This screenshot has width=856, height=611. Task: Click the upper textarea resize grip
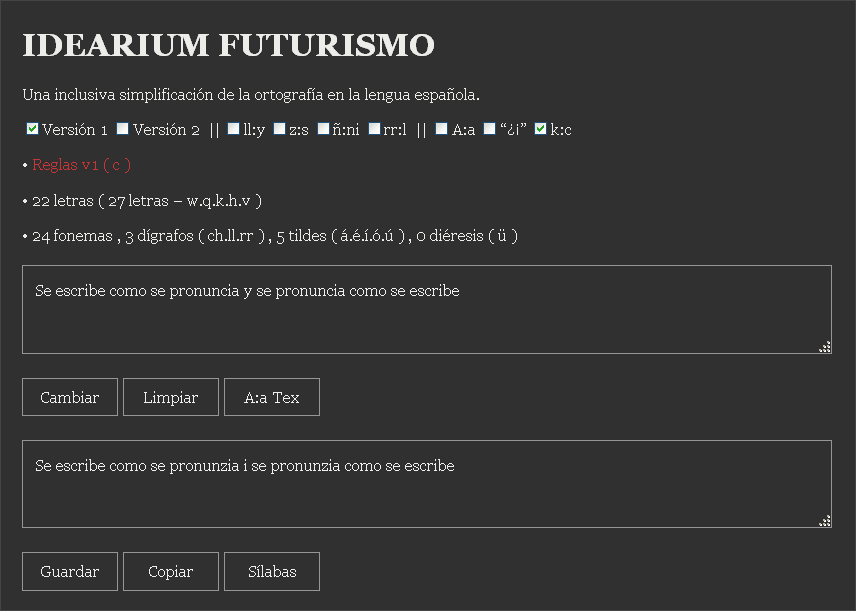826,347
